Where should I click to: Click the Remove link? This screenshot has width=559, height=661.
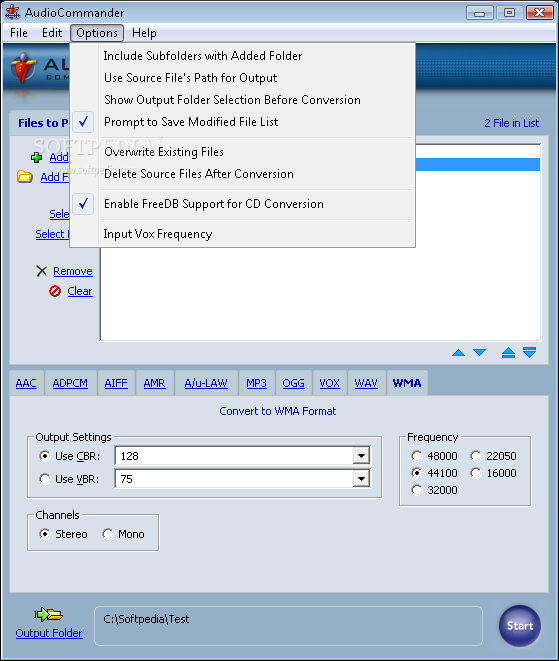tap(73, 271)
